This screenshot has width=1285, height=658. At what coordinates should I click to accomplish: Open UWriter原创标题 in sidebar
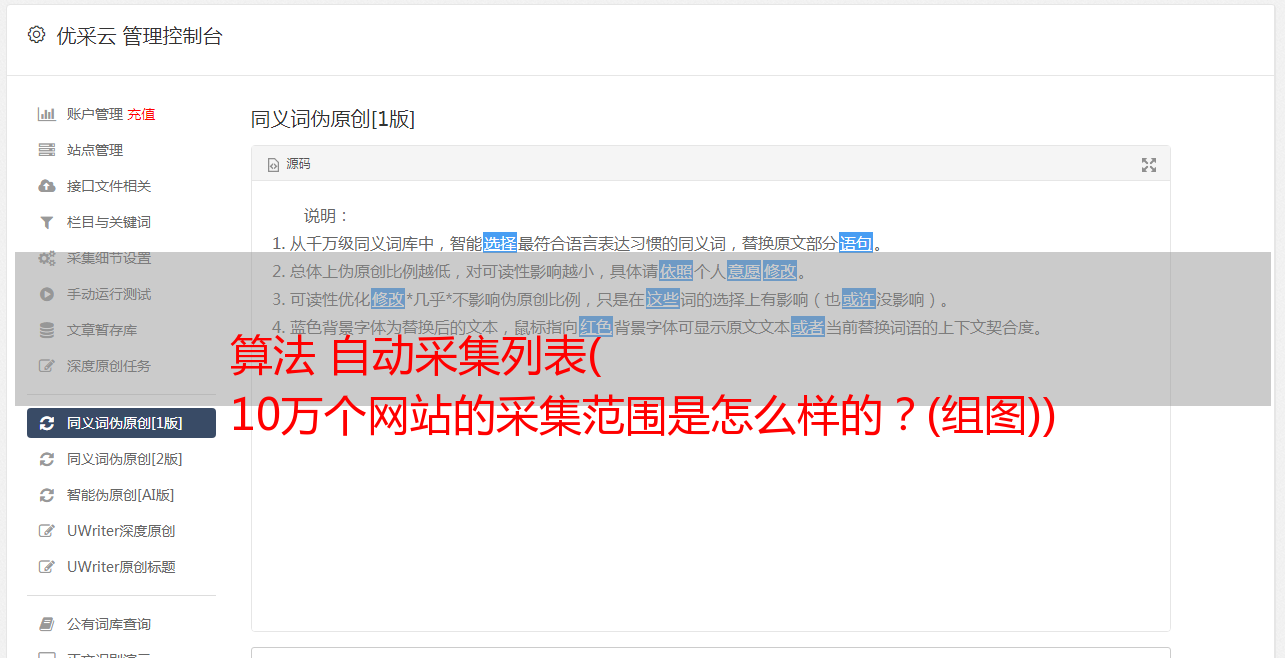click(121, 567)
